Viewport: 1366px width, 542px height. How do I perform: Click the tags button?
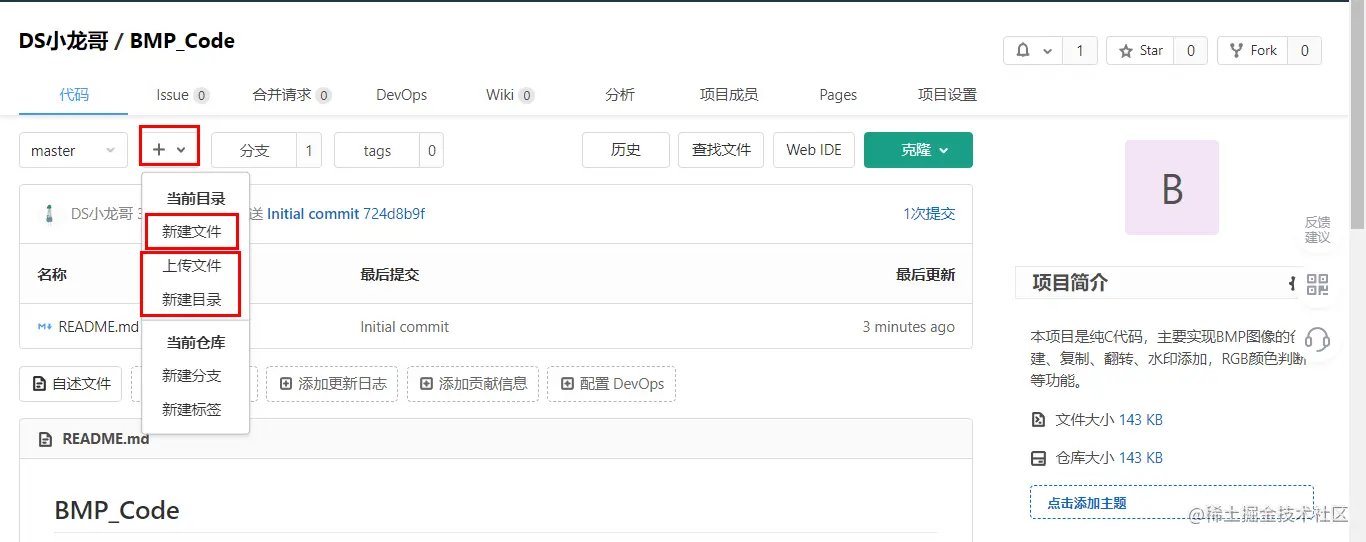click(377, 150)
